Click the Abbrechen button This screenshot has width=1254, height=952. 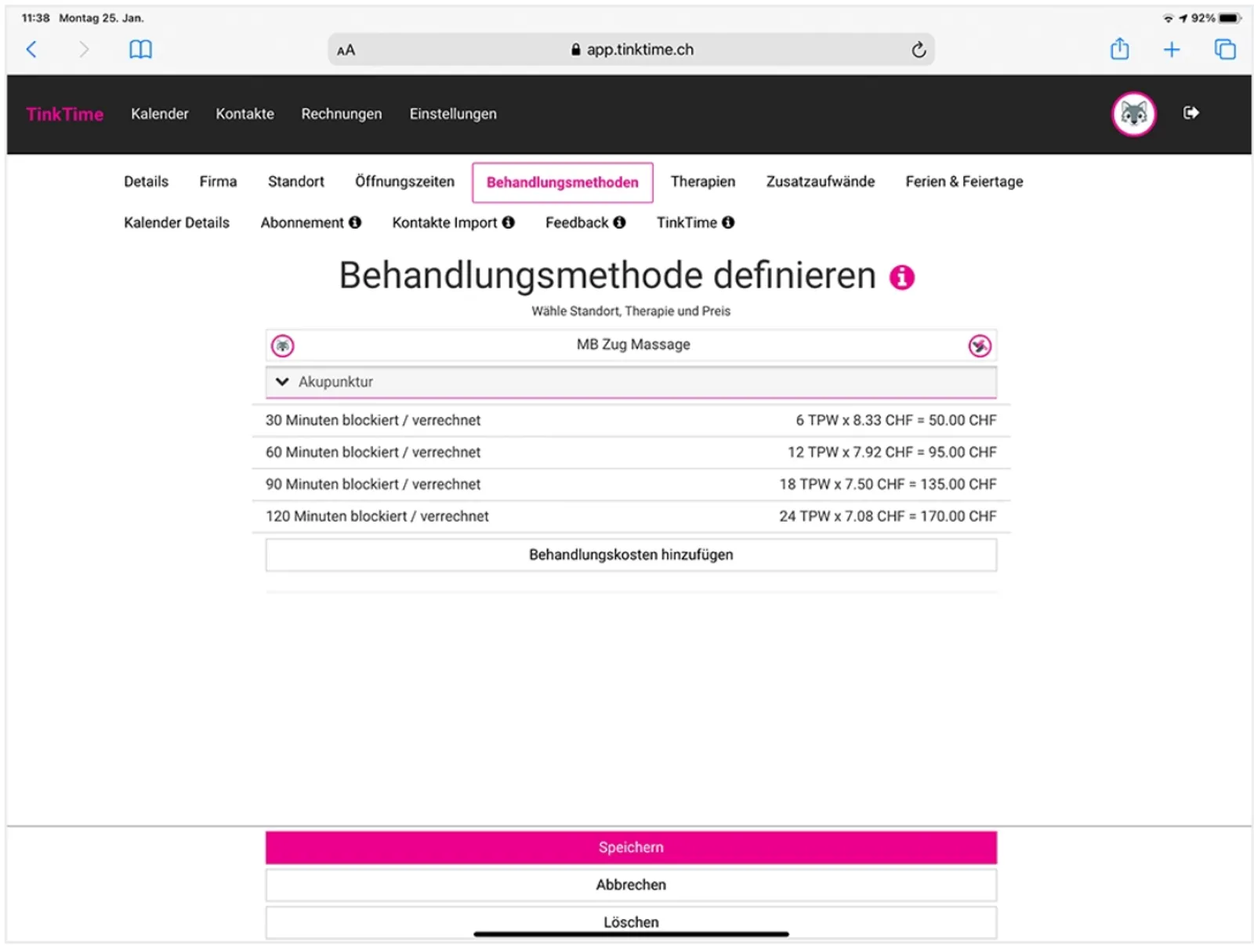pos(631,885)
